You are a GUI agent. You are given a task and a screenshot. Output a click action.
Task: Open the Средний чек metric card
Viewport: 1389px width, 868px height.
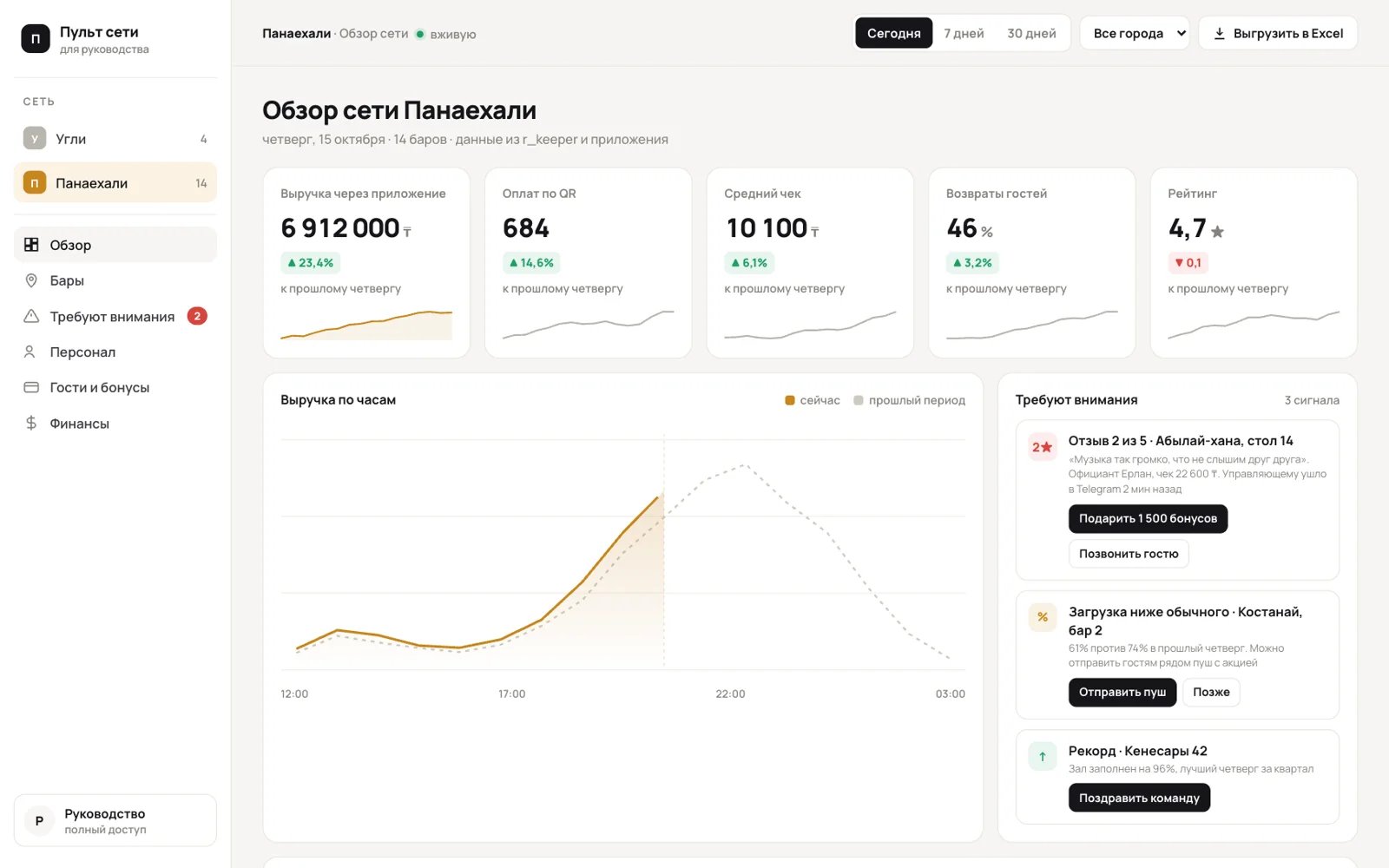pos(810,263)
